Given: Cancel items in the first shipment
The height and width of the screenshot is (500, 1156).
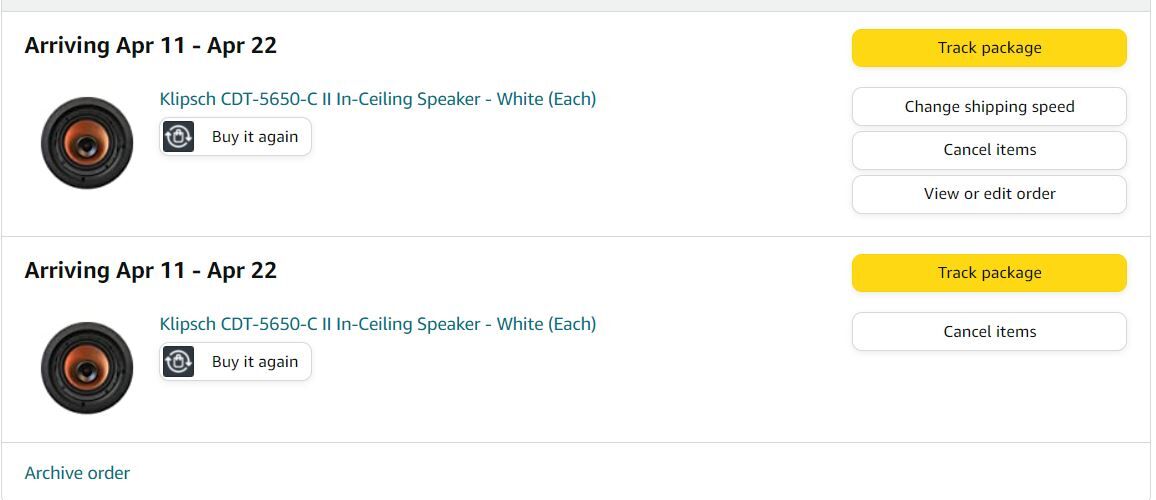Looking at the screenshot, I should [x=989, y=150].
